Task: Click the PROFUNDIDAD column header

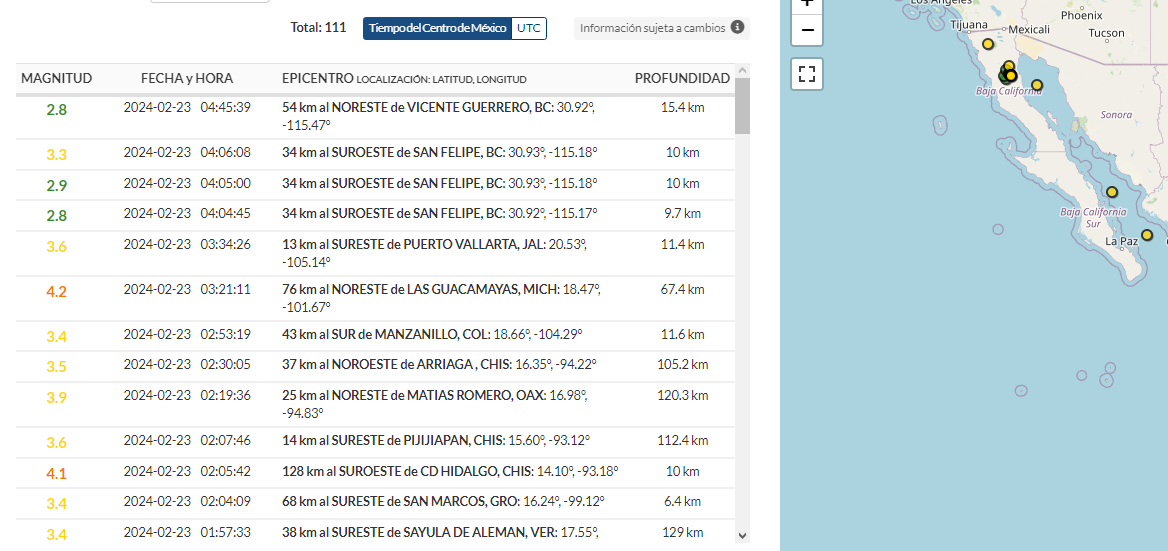Action: point(682,78)
